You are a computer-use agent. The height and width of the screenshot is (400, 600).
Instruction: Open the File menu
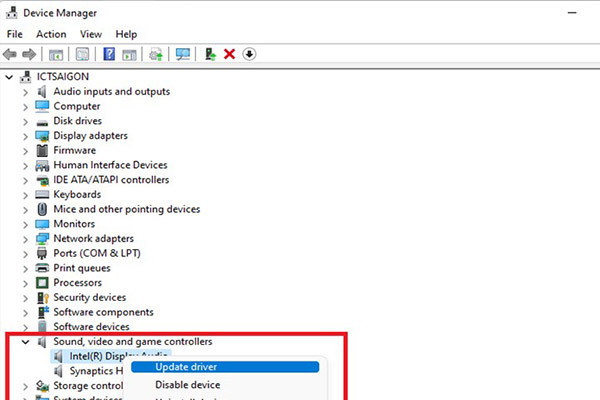point(15,34)
